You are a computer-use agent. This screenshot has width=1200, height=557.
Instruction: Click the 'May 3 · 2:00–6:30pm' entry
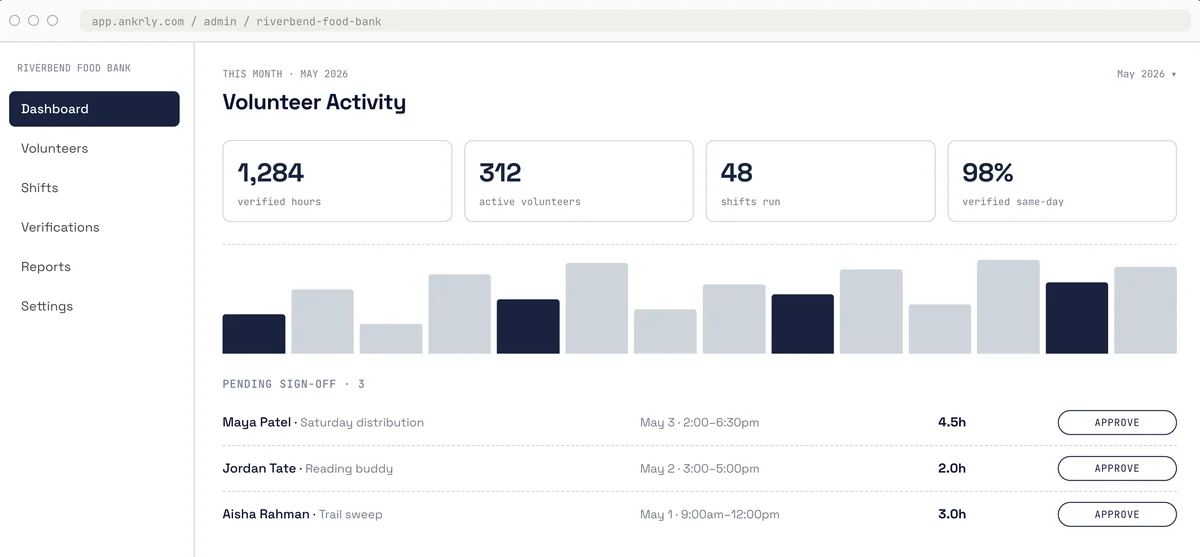tap(699, 423)
